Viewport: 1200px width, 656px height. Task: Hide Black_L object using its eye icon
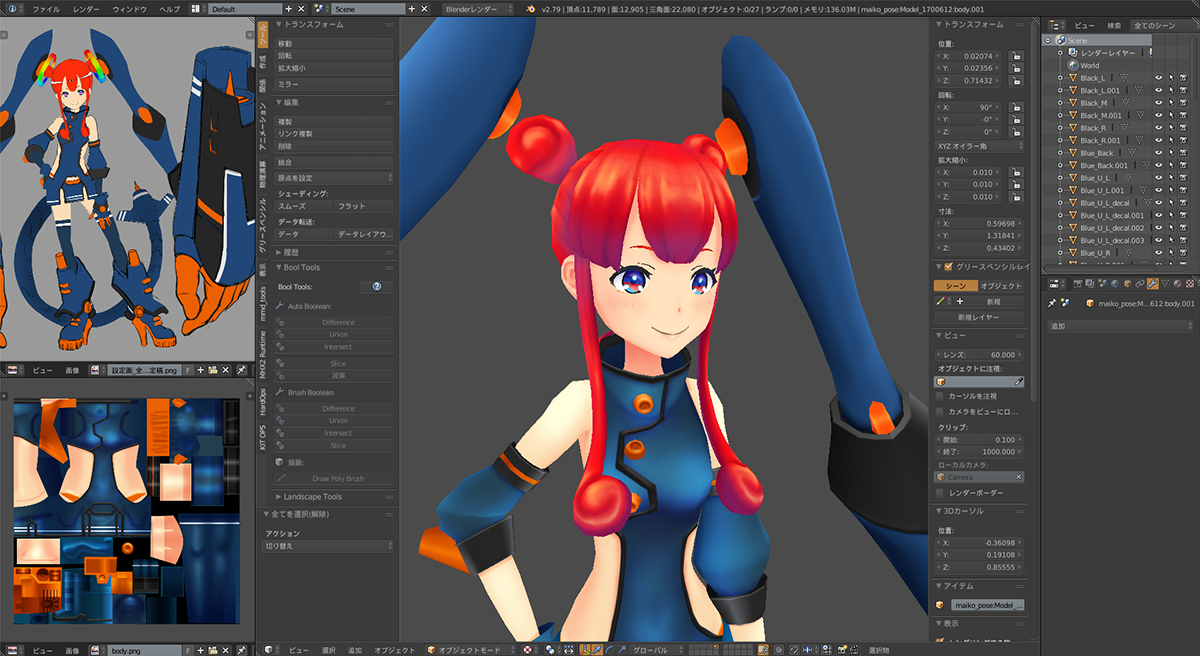[1159, 78]
